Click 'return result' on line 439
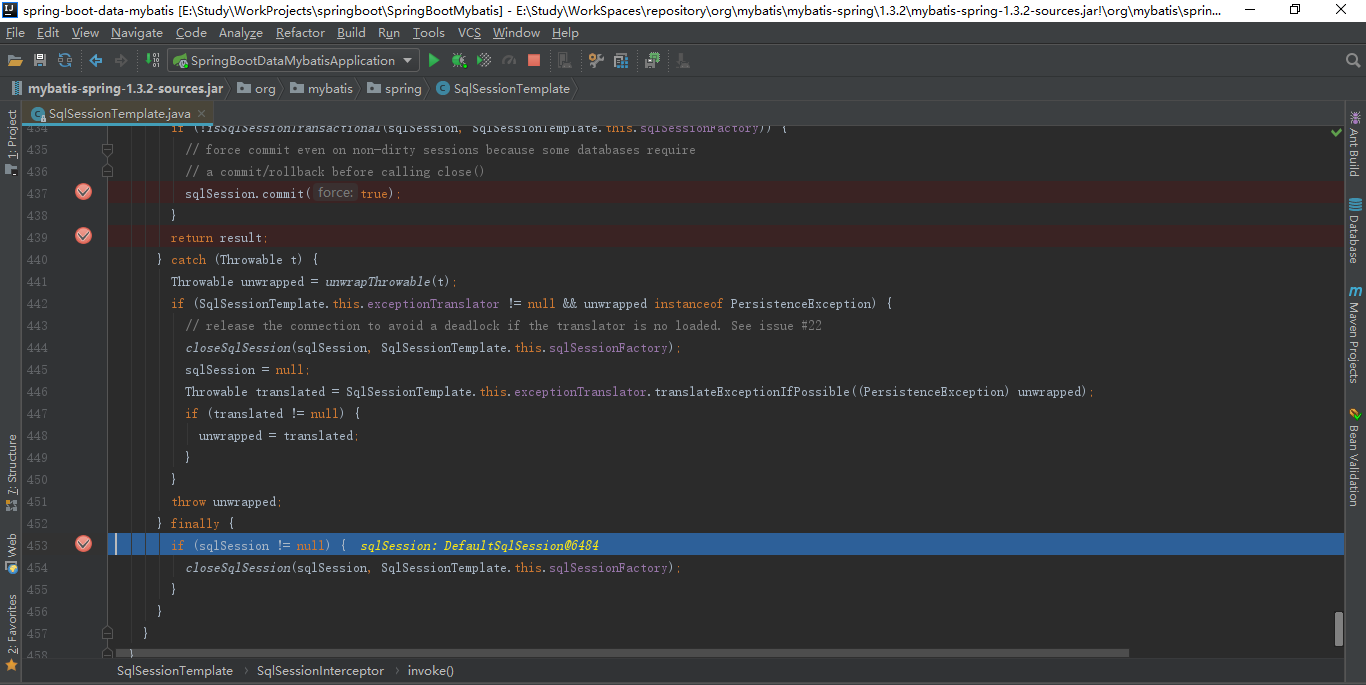Viewport: 1366px width, 685px height. (217, 238)
